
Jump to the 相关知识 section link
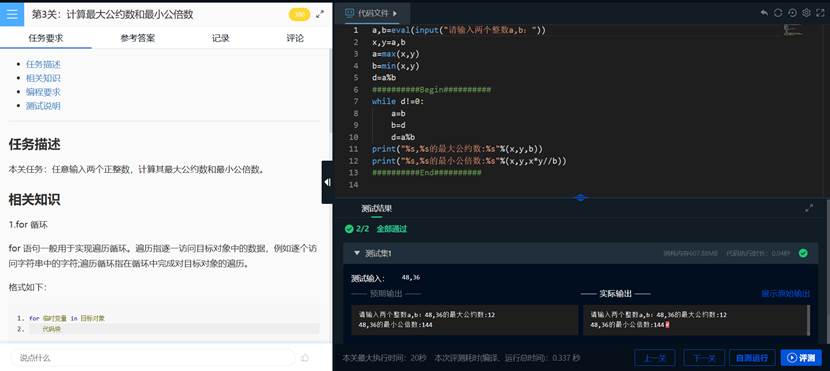[43, 78]
